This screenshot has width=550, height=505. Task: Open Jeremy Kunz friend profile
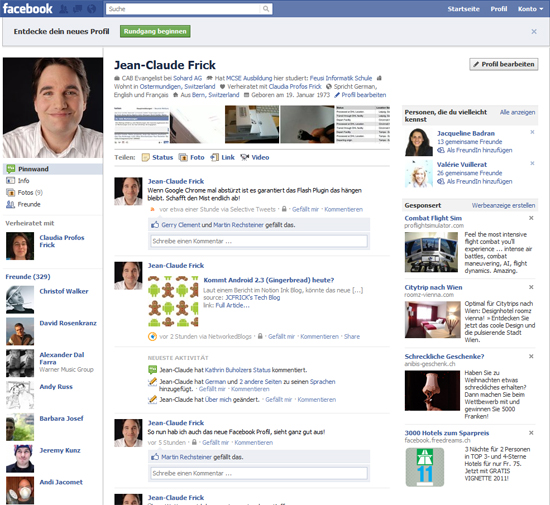point(60,450)
